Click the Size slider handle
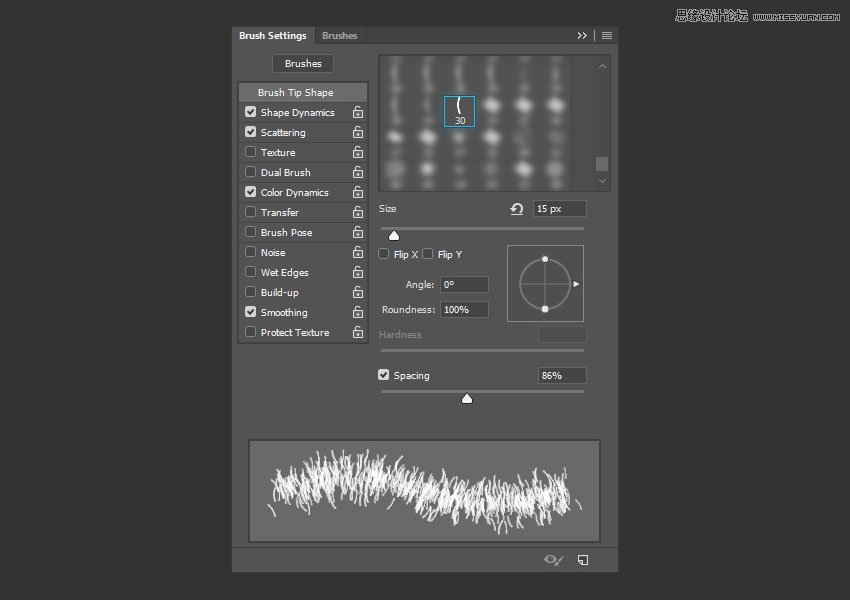The width and height of the screenshot is (850, 600). click(x=394, y=235)
